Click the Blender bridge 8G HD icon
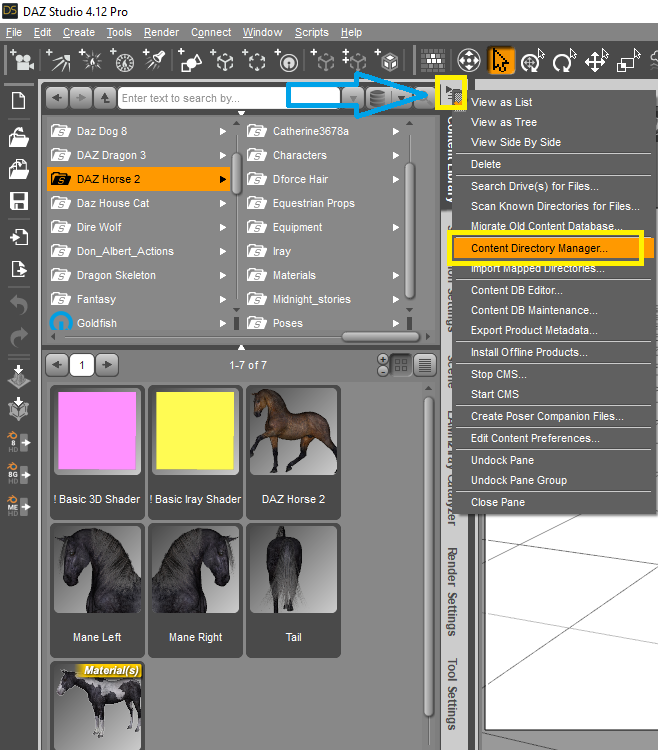This screenshot has width=658, height=750. (19, 474)
